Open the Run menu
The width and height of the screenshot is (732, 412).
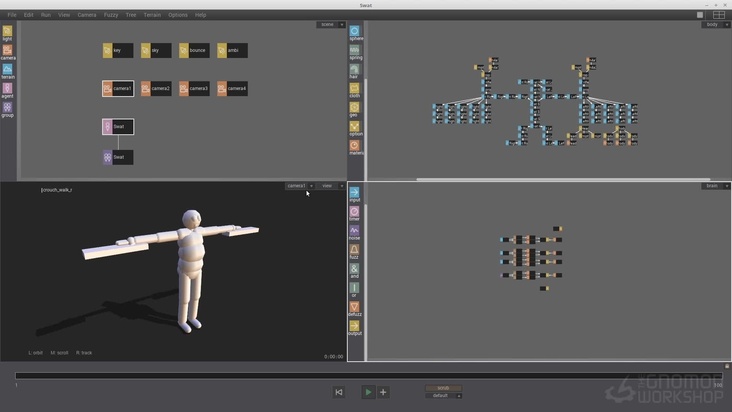(46, 15)
